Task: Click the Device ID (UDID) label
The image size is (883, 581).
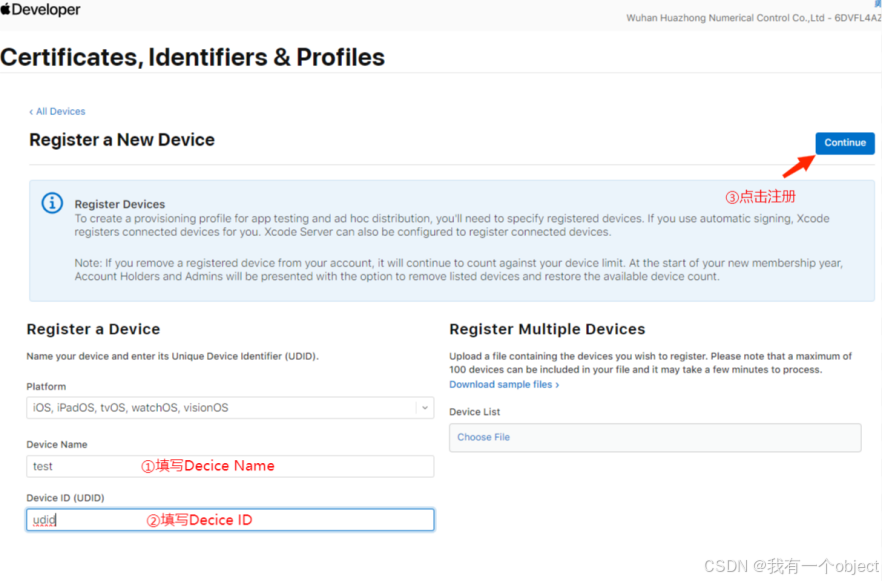Action: 65,498
